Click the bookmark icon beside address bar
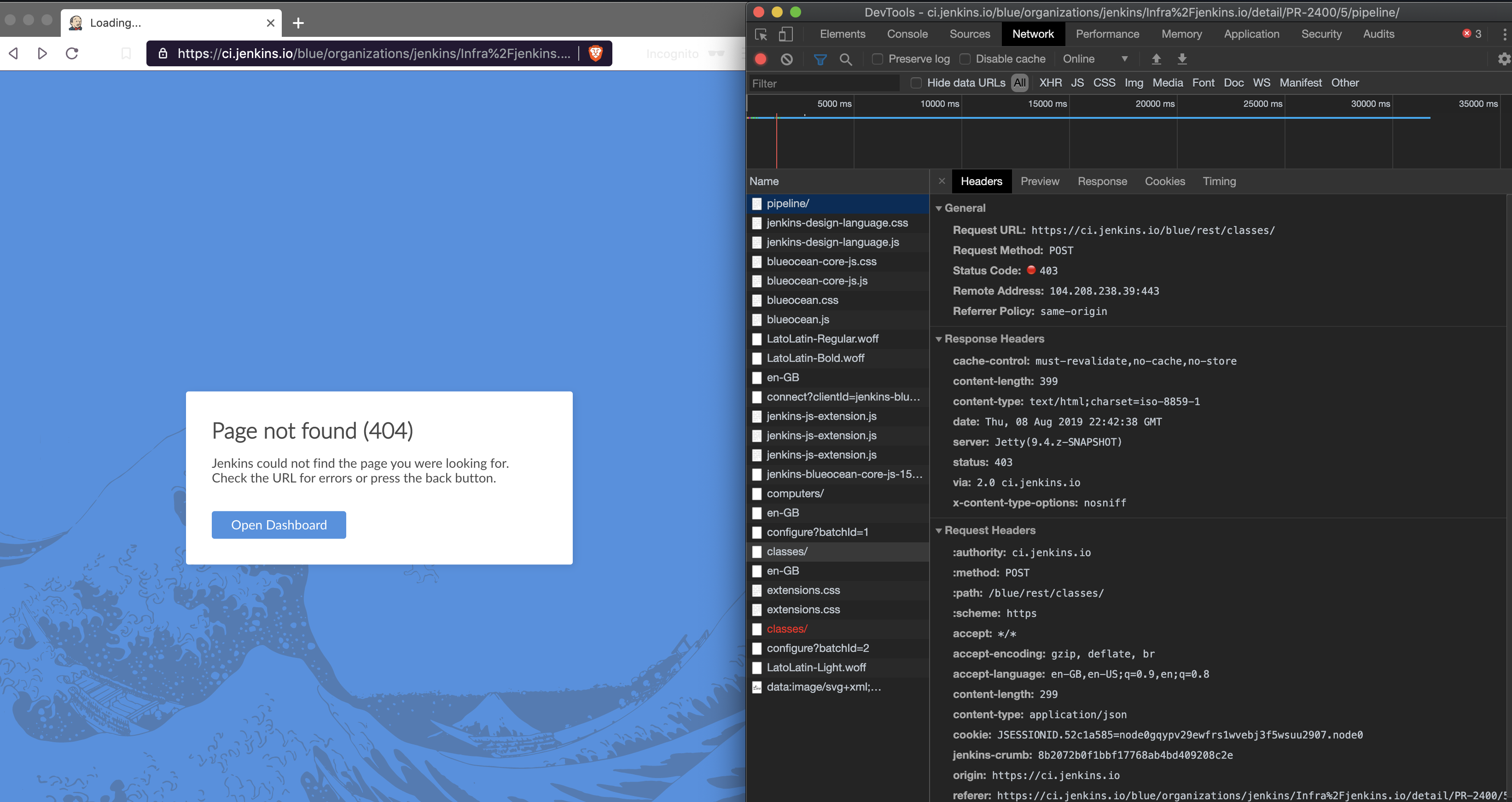 coord(126,53)
